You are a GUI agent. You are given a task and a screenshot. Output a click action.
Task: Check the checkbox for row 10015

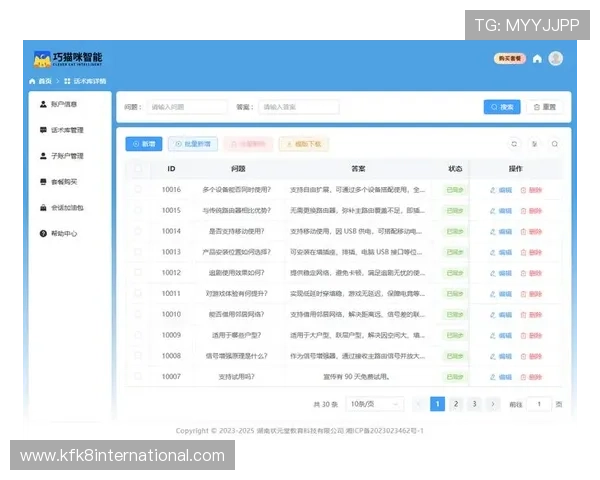[x=138, y=210]
